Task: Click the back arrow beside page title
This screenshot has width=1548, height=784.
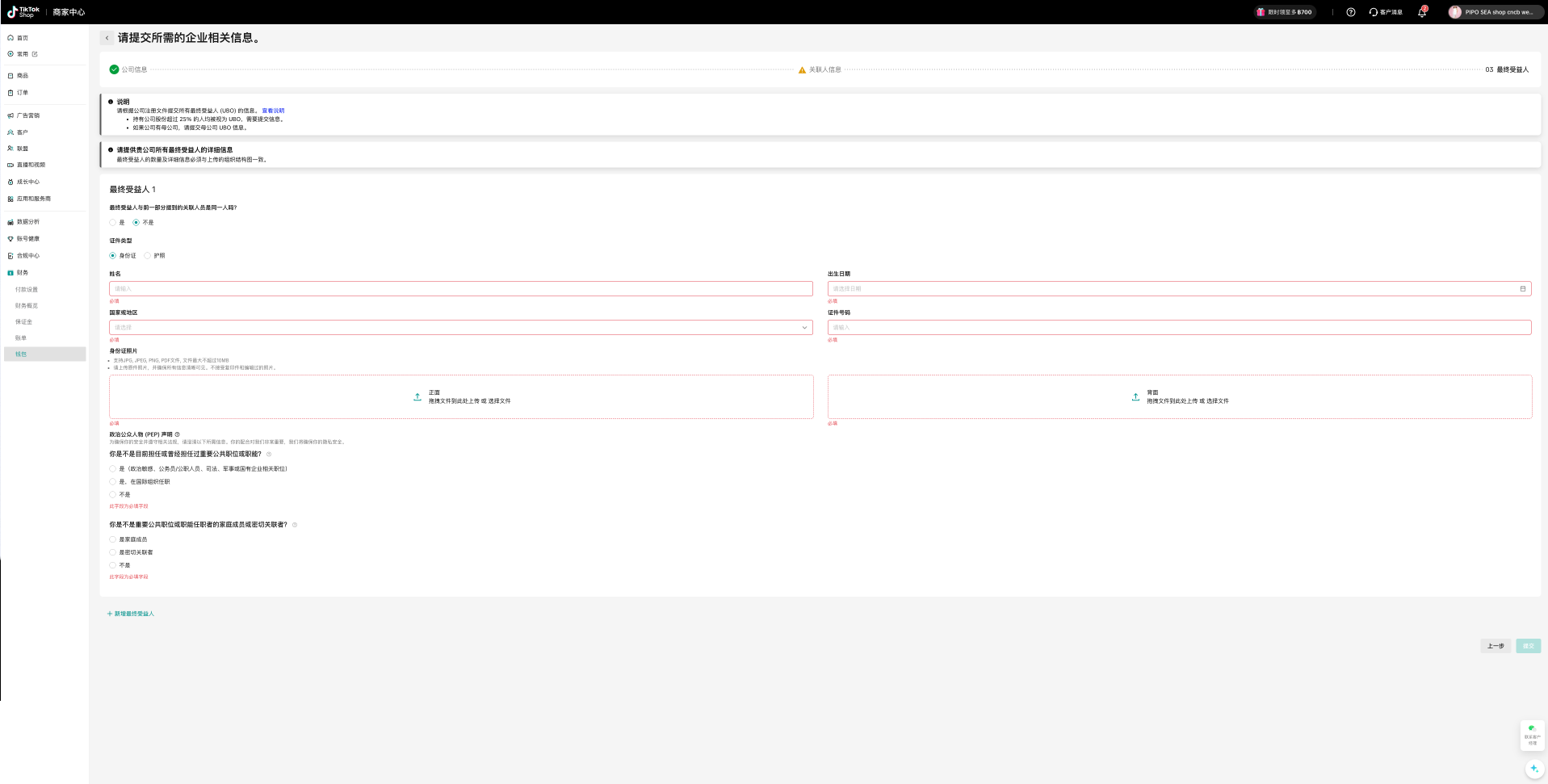Action: 107,38
